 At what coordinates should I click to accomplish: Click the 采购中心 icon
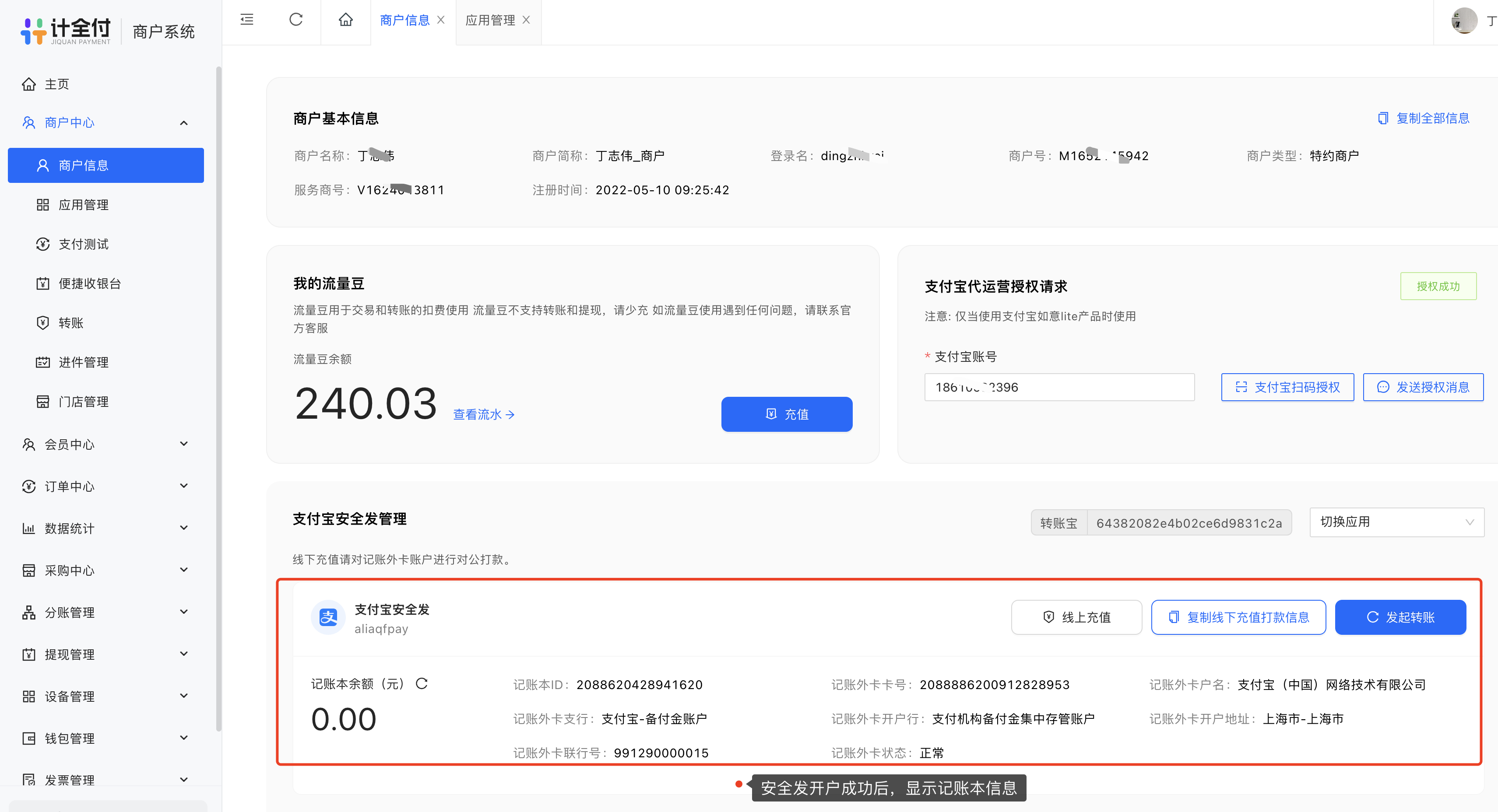[28, 570]
